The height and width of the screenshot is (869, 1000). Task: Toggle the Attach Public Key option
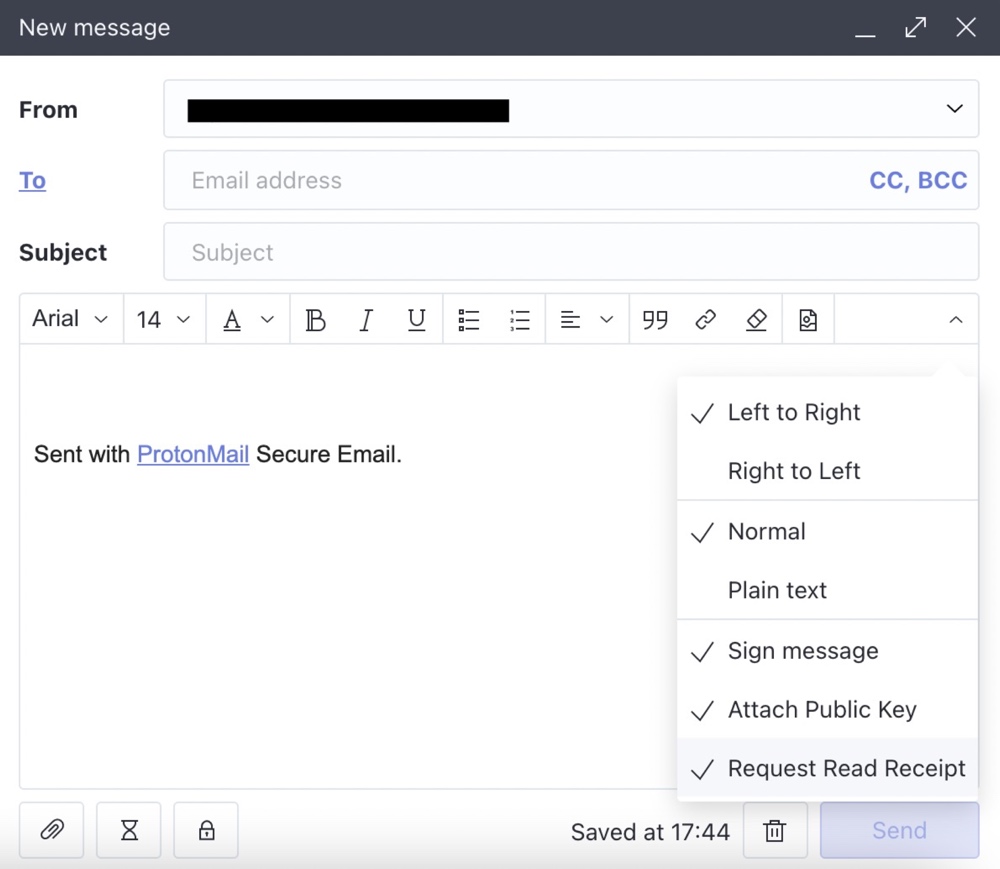[x=827, y=710]
